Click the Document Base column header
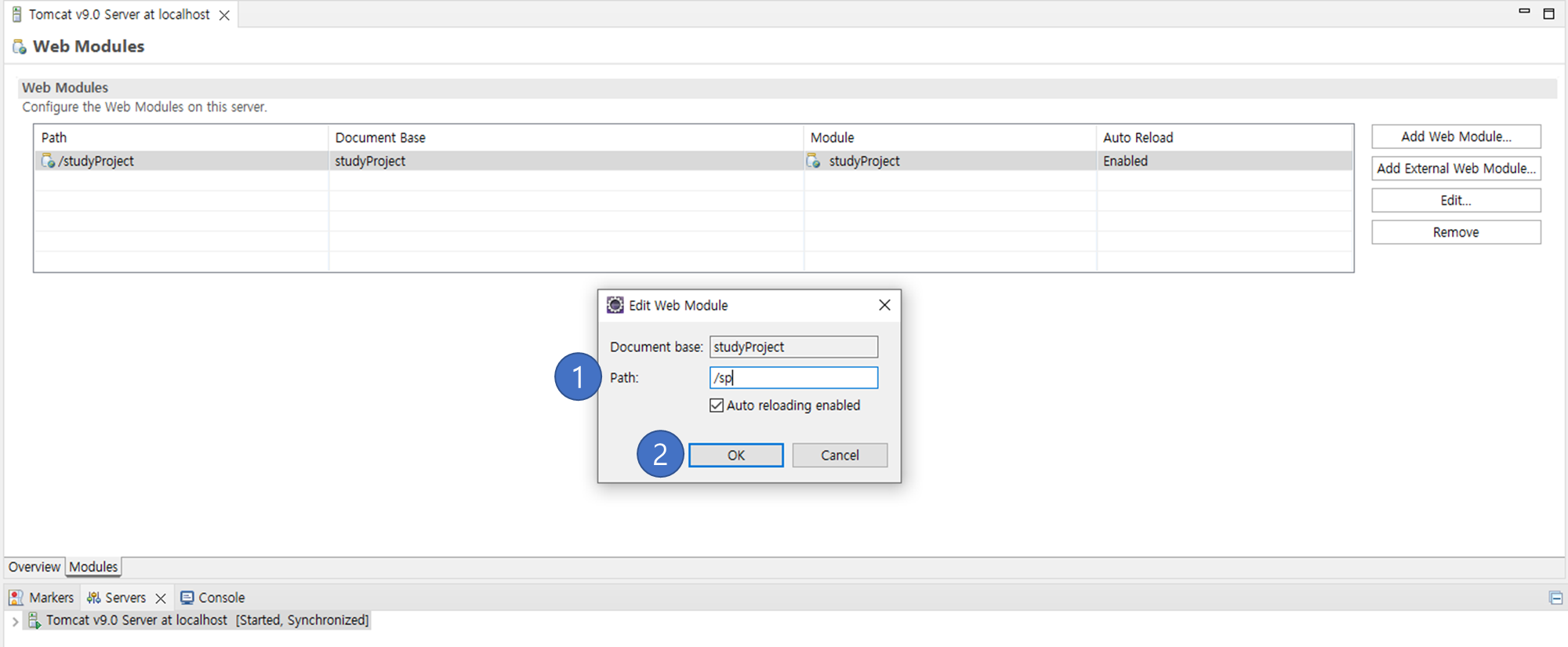Viewport: 1568px width, 647px height. pos(565,138)
